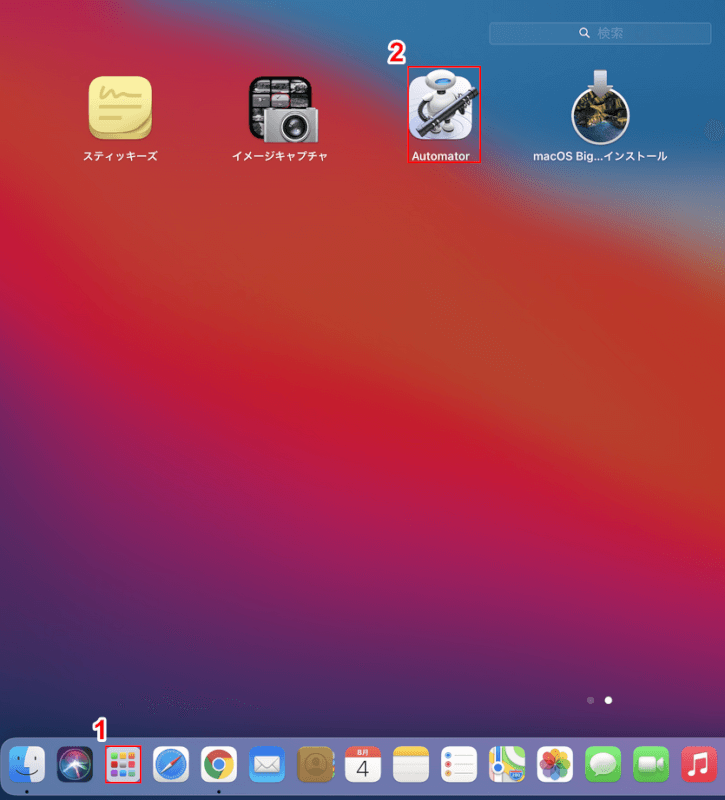725x800 pixels.
Task: Open the Photos app in Dock
Action: click(555, 764)
